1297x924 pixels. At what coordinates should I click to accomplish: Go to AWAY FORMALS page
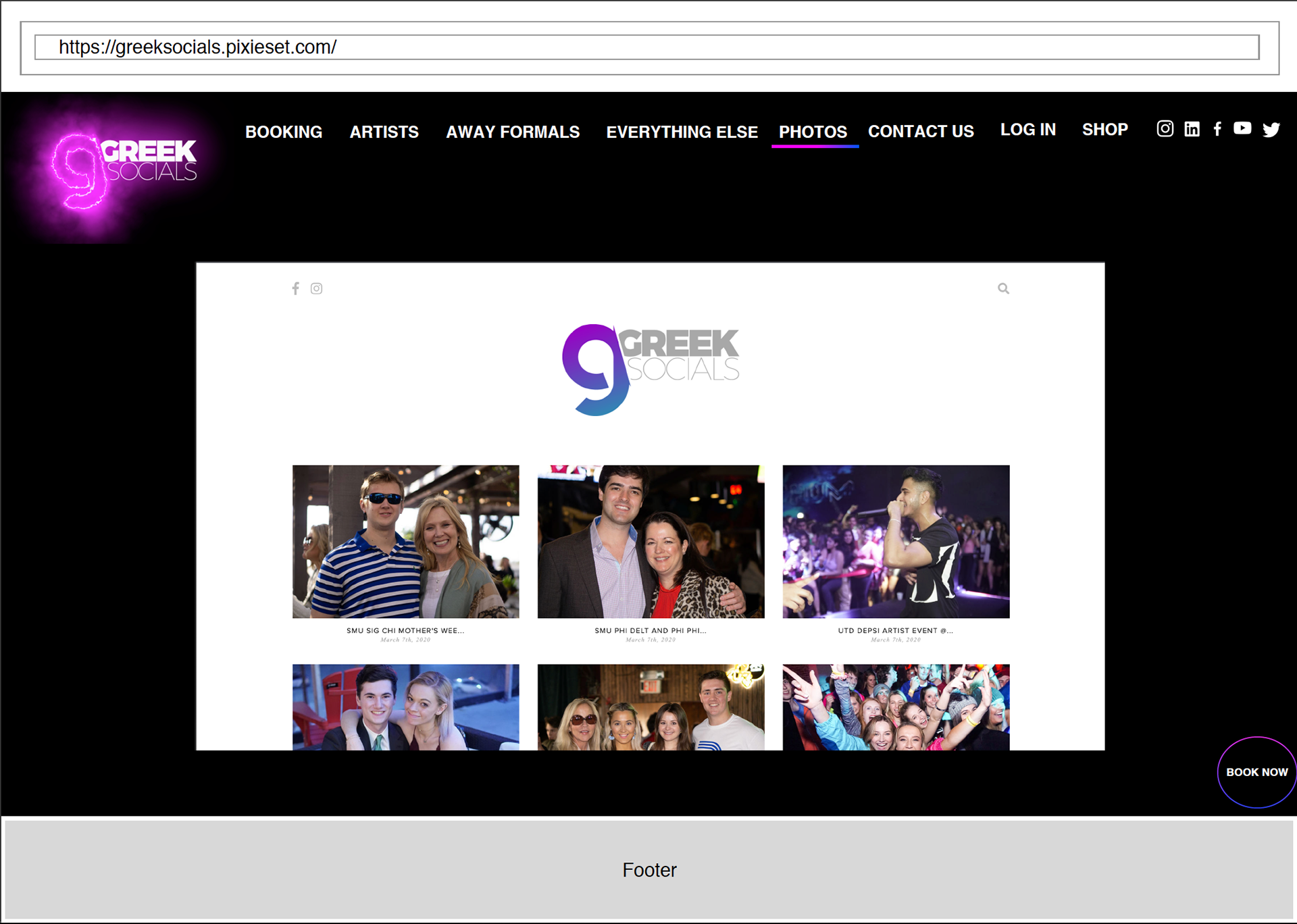pyautogui.click(x=513, y=132)
